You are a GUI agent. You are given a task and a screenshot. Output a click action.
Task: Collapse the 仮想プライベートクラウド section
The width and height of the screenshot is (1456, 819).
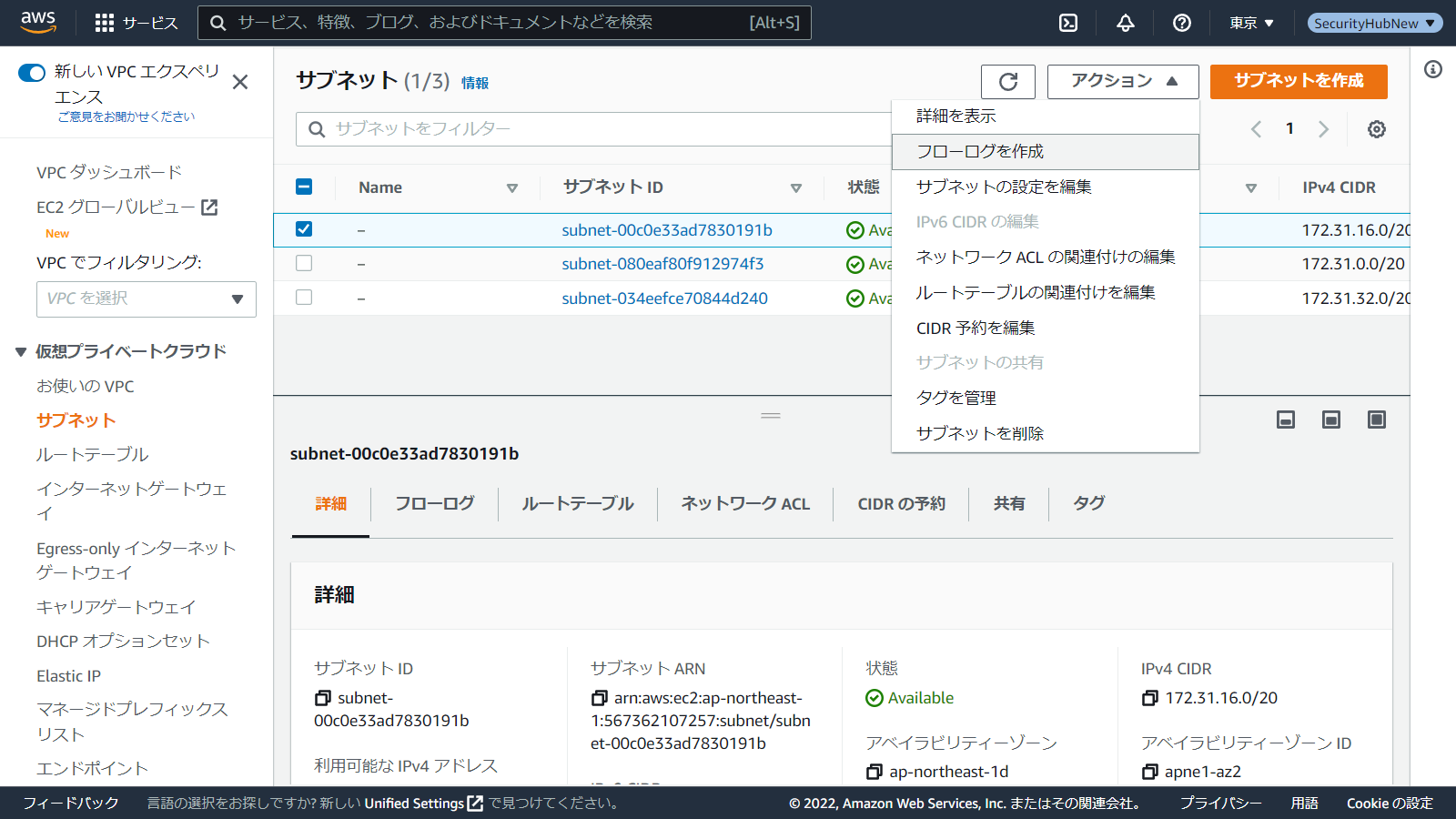(x=21, y=352)
